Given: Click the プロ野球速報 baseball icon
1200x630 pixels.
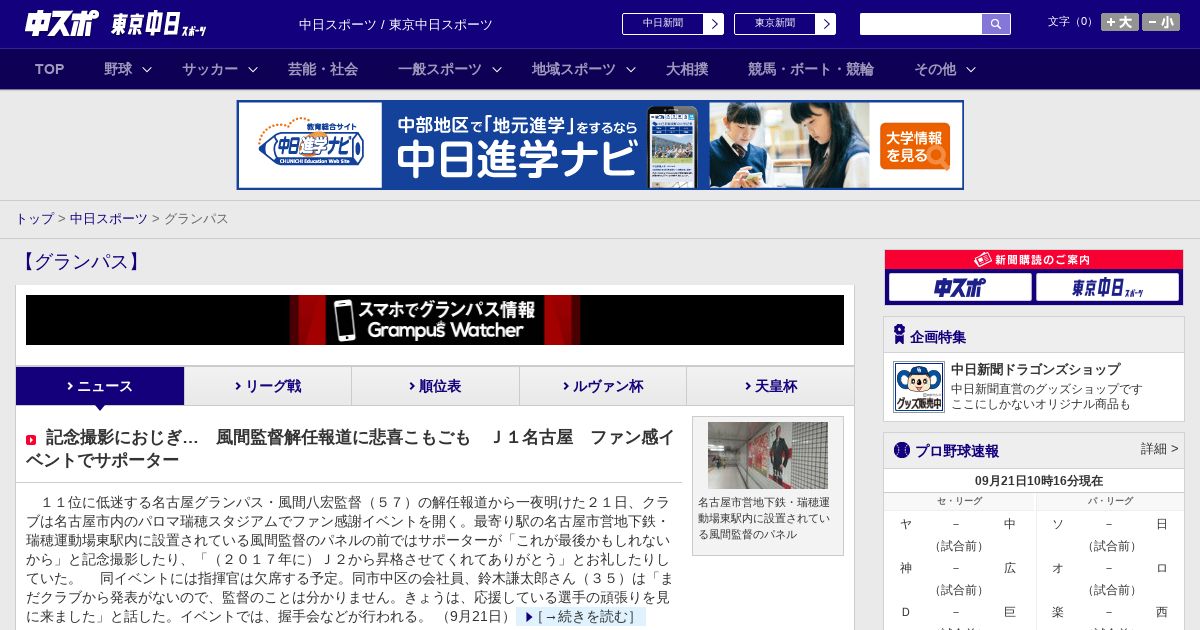Looking at the screenshot, I should (902, 450).
